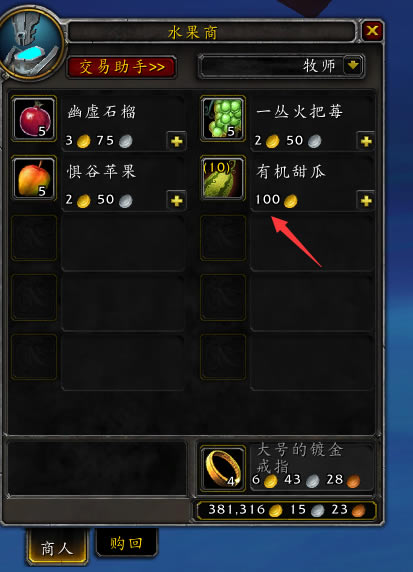413x572 pixels.
Task: Click the plus button beside 有机甜瓜
Action: (366, 200)
